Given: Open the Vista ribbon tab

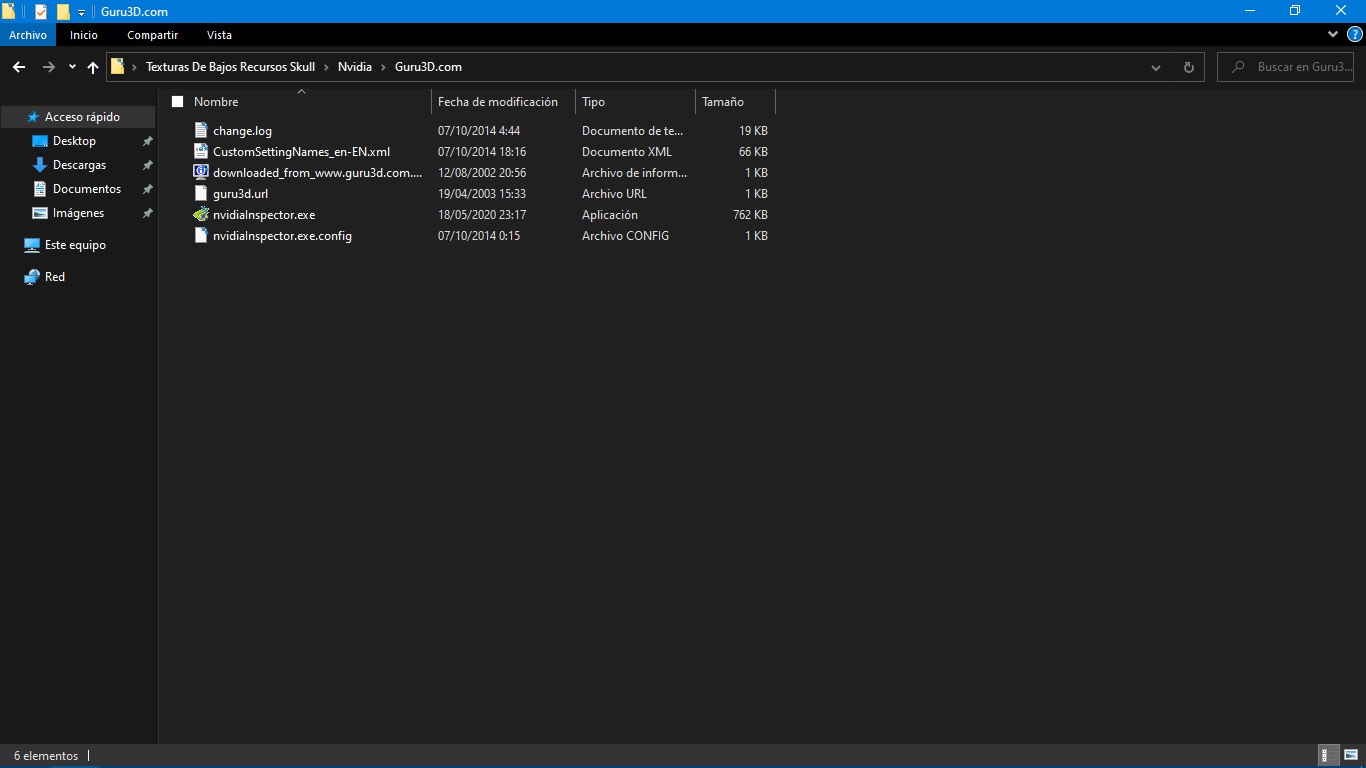Looking at the screenshot, I should [219, 35].
